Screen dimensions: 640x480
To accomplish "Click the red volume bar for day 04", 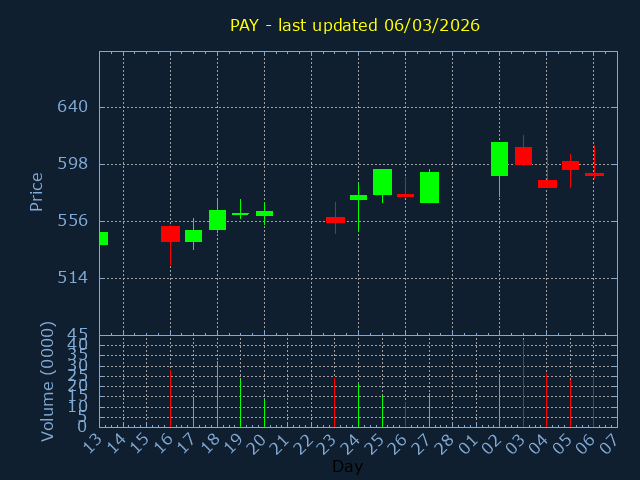I will click(546, 400).
